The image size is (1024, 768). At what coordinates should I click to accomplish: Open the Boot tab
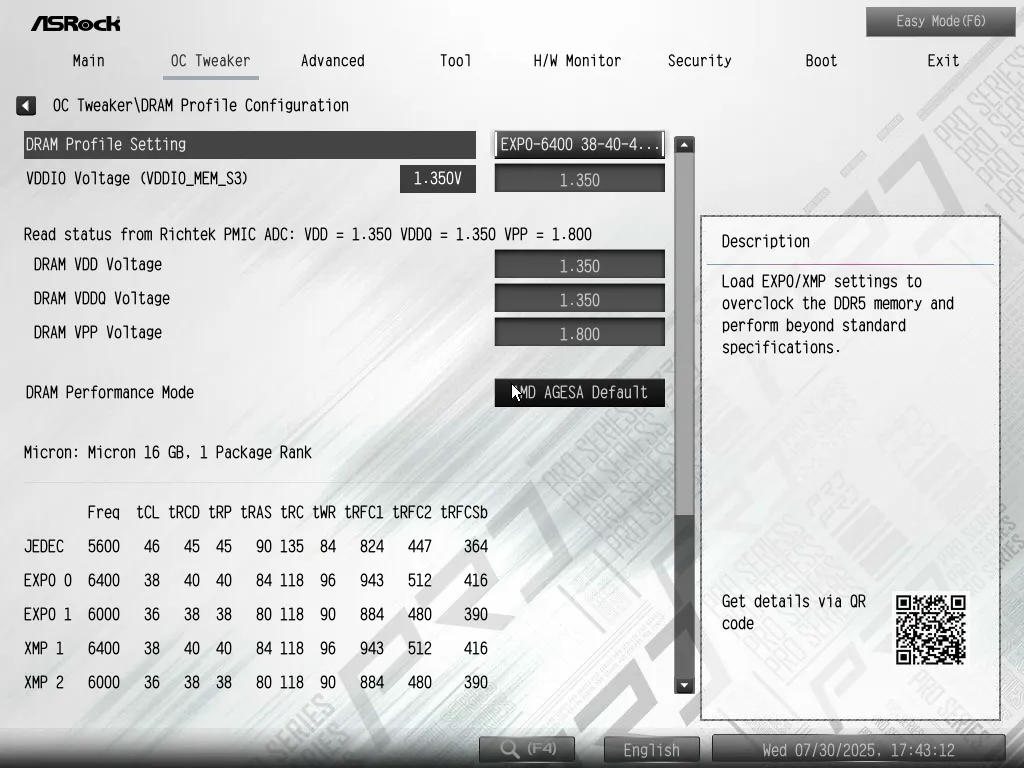click(821, 61)
